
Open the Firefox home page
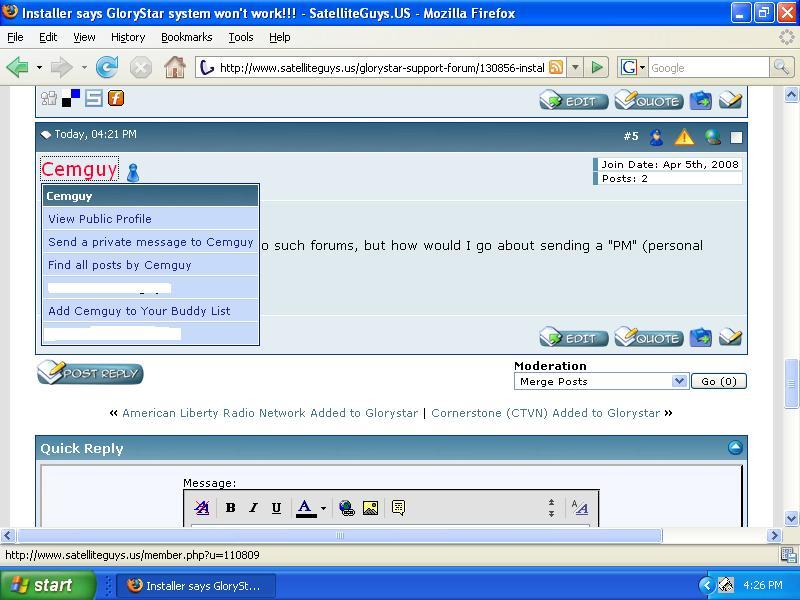point(174,67)
